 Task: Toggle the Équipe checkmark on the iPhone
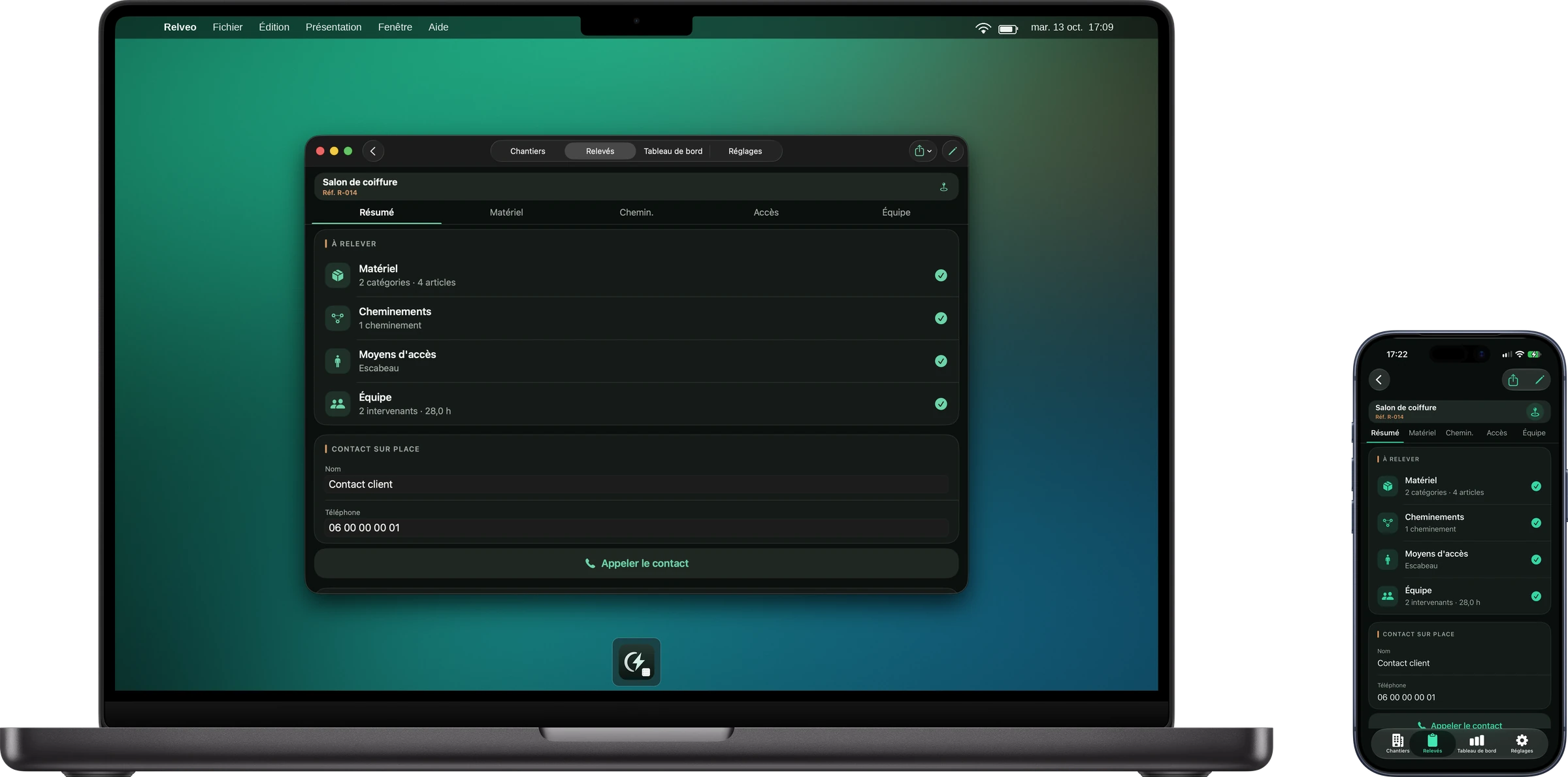pos(1536,596)
